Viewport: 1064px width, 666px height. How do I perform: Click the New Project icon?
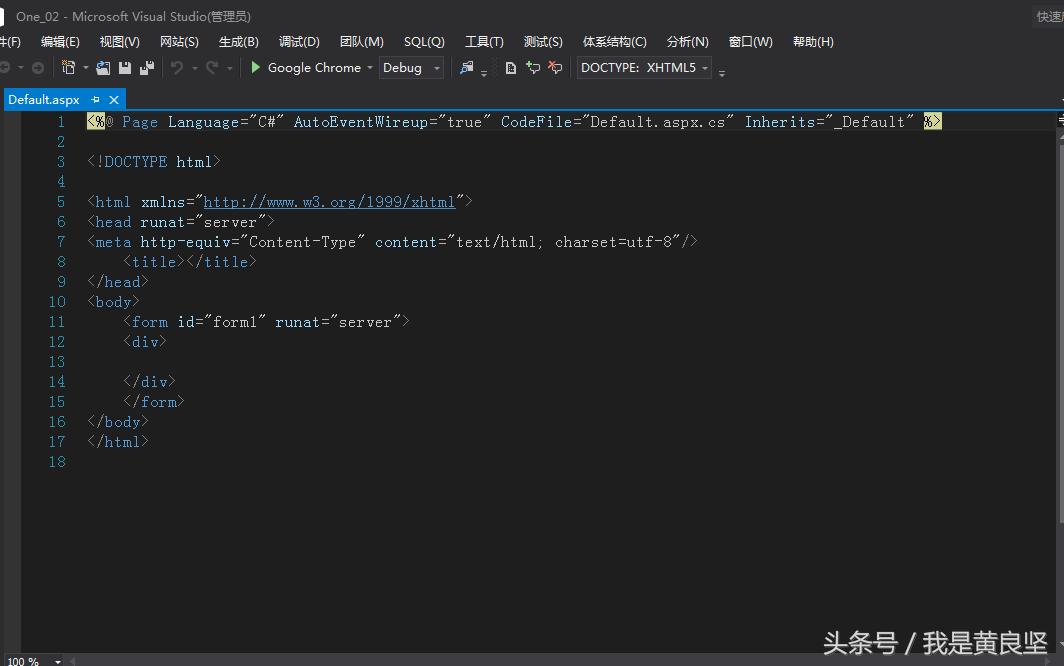click(x=68, y=67)
